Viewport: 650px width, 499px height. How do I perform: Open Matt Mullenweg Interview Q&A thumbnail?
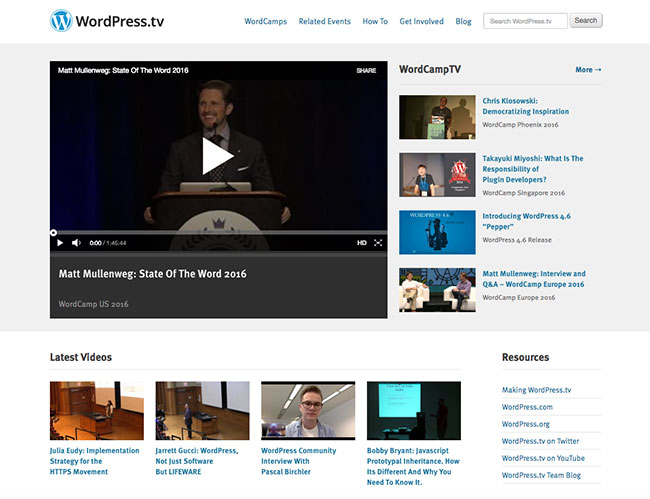click(x=437, y=290)
